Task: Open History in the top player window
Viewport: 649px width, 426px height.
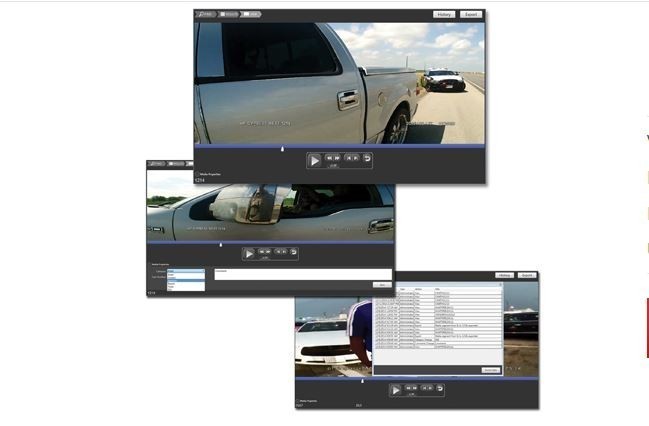Action: point(444,14)
